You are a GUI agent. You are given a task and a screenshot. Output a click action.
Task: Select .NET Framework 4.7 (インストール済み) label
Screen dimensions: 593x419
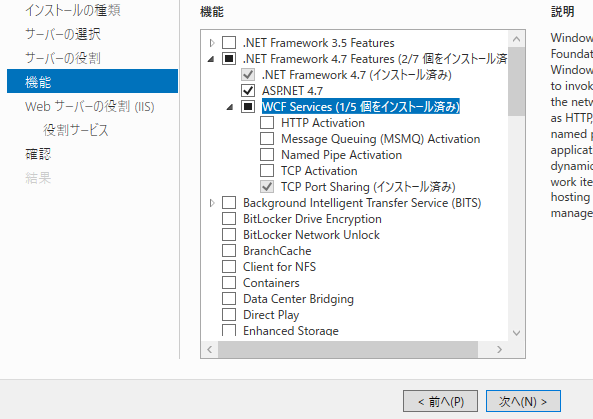(357, 75)
